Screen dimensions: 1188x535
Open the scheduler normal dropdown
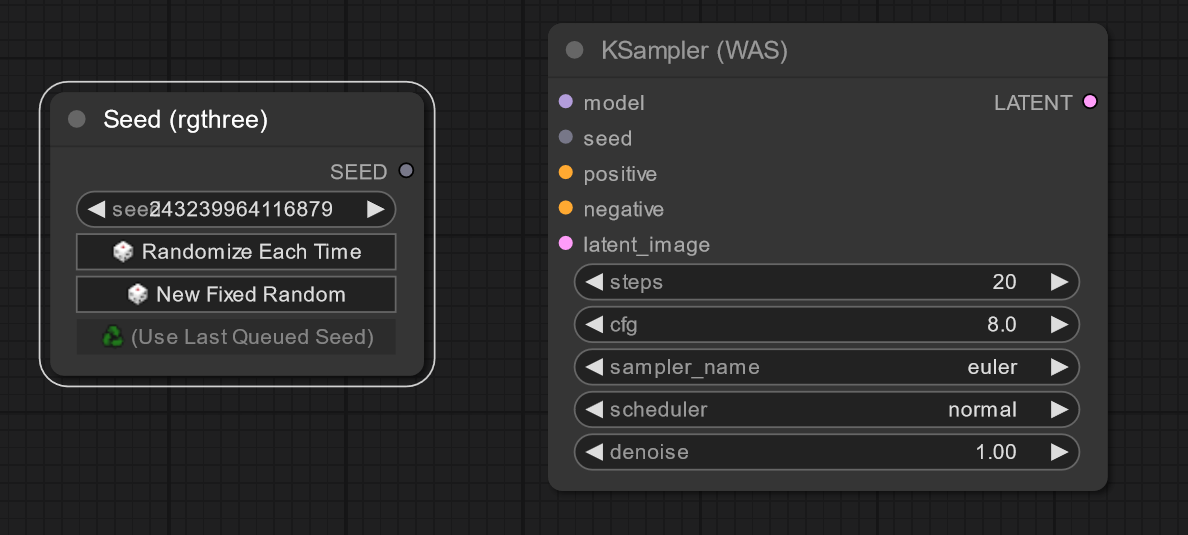[826, 410]
